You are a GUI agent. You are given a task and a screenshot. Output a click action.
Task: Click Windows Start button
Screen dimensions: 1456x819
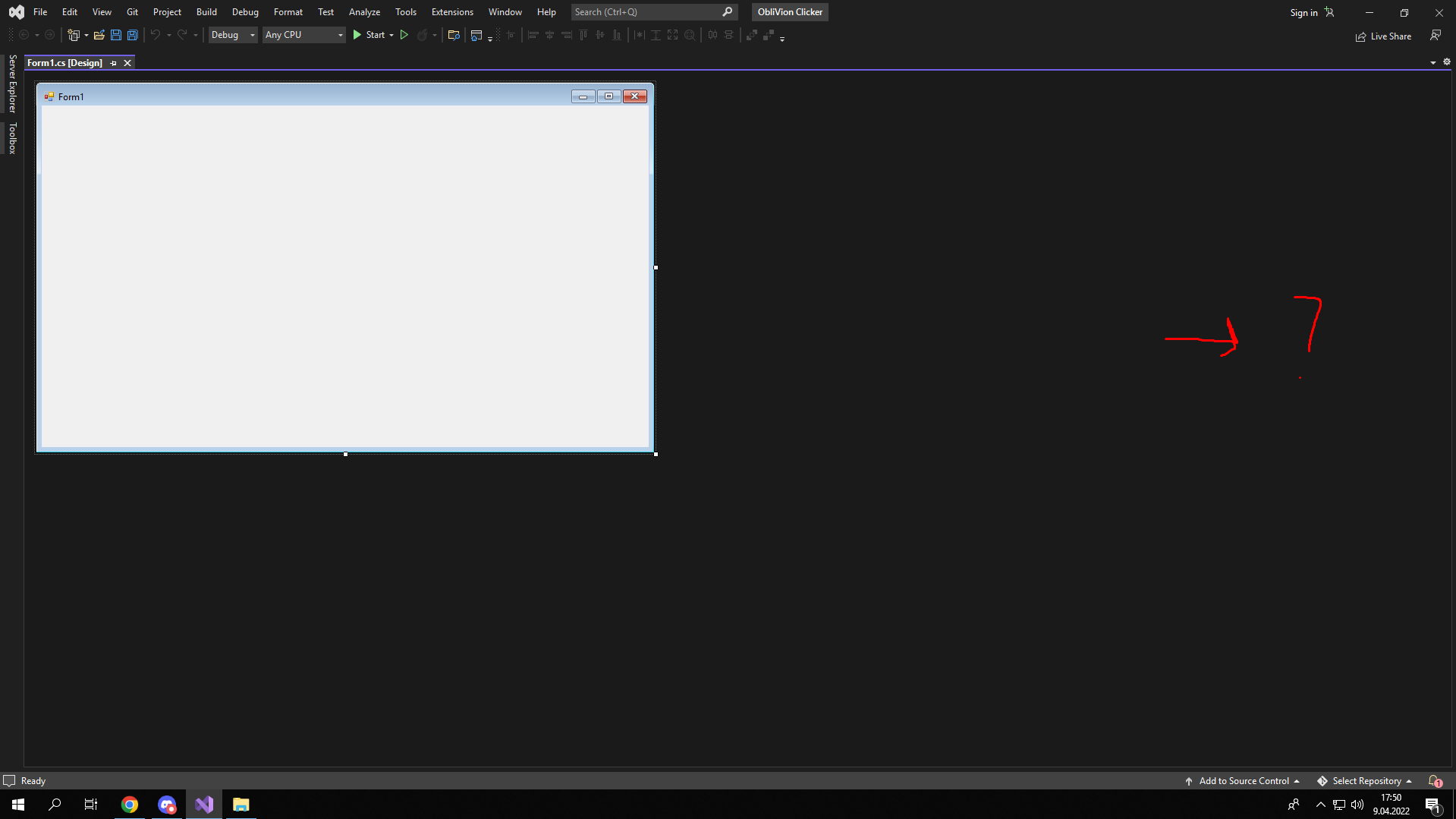click(x=18, y=805)
